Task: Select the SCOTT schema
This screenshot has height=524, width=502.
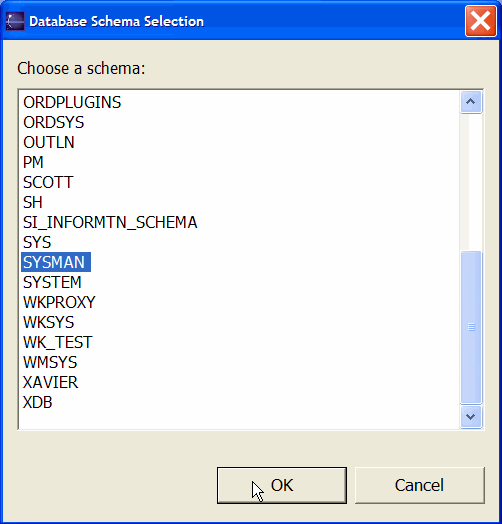Action: (48, 182)
